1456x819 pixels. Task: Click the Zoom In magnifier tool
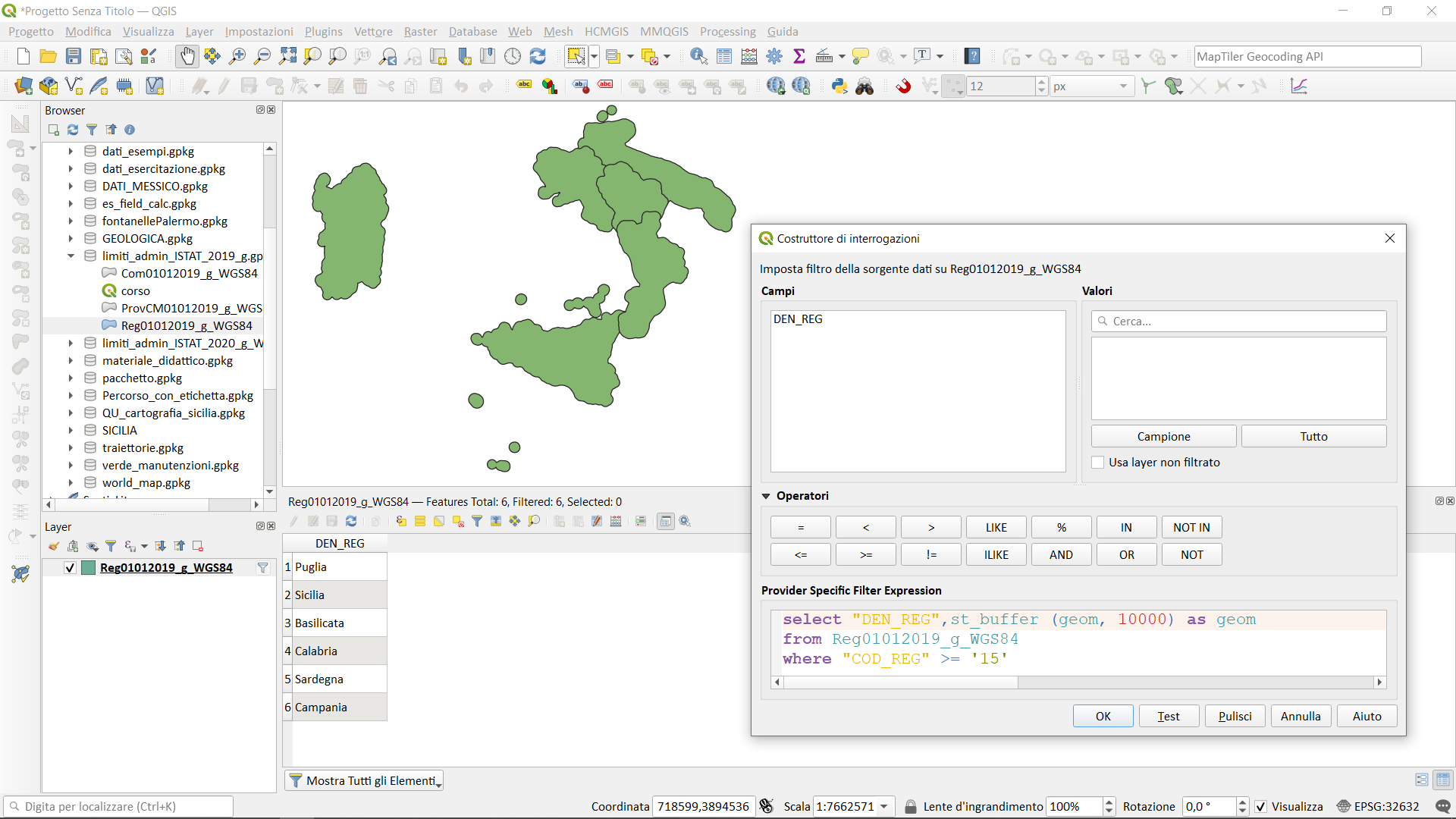pos(237,56)
